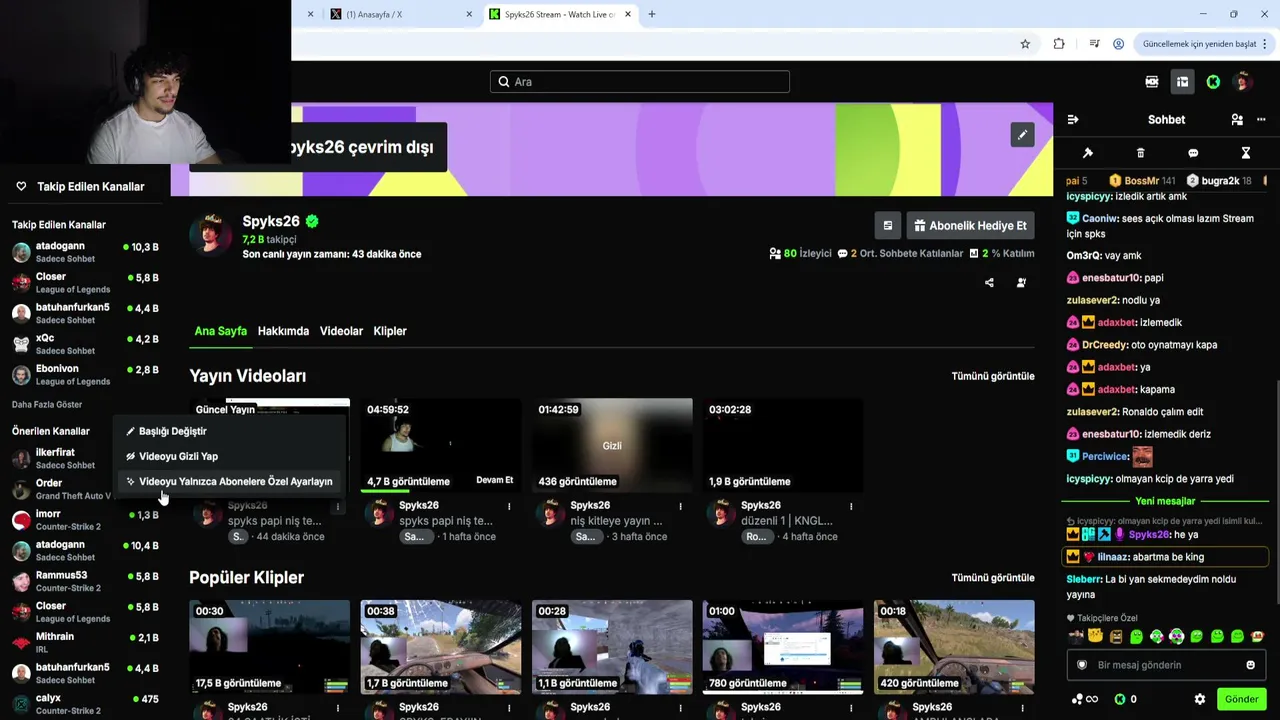This screenshot has height=720, width=1280.
Task: Select the Ana Sayfa channel tab
Action: [221, 331]
